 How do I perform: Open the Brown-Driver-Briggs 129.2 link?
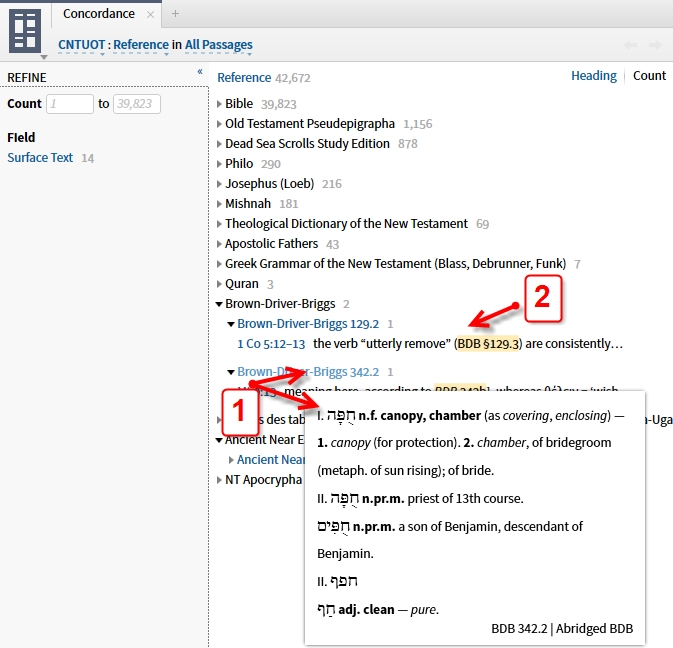point(308,324)
